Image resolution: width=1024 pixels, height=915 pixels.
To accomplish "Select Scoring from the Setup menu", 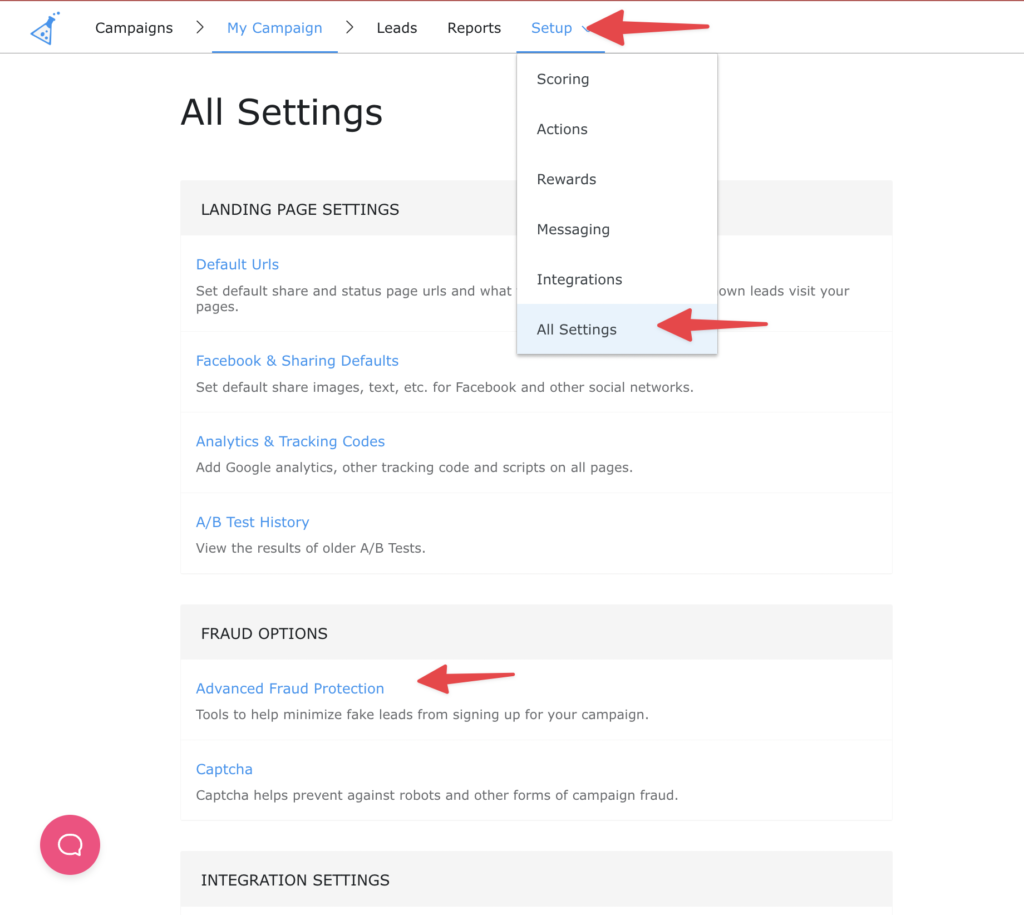I will coord(616,79).
